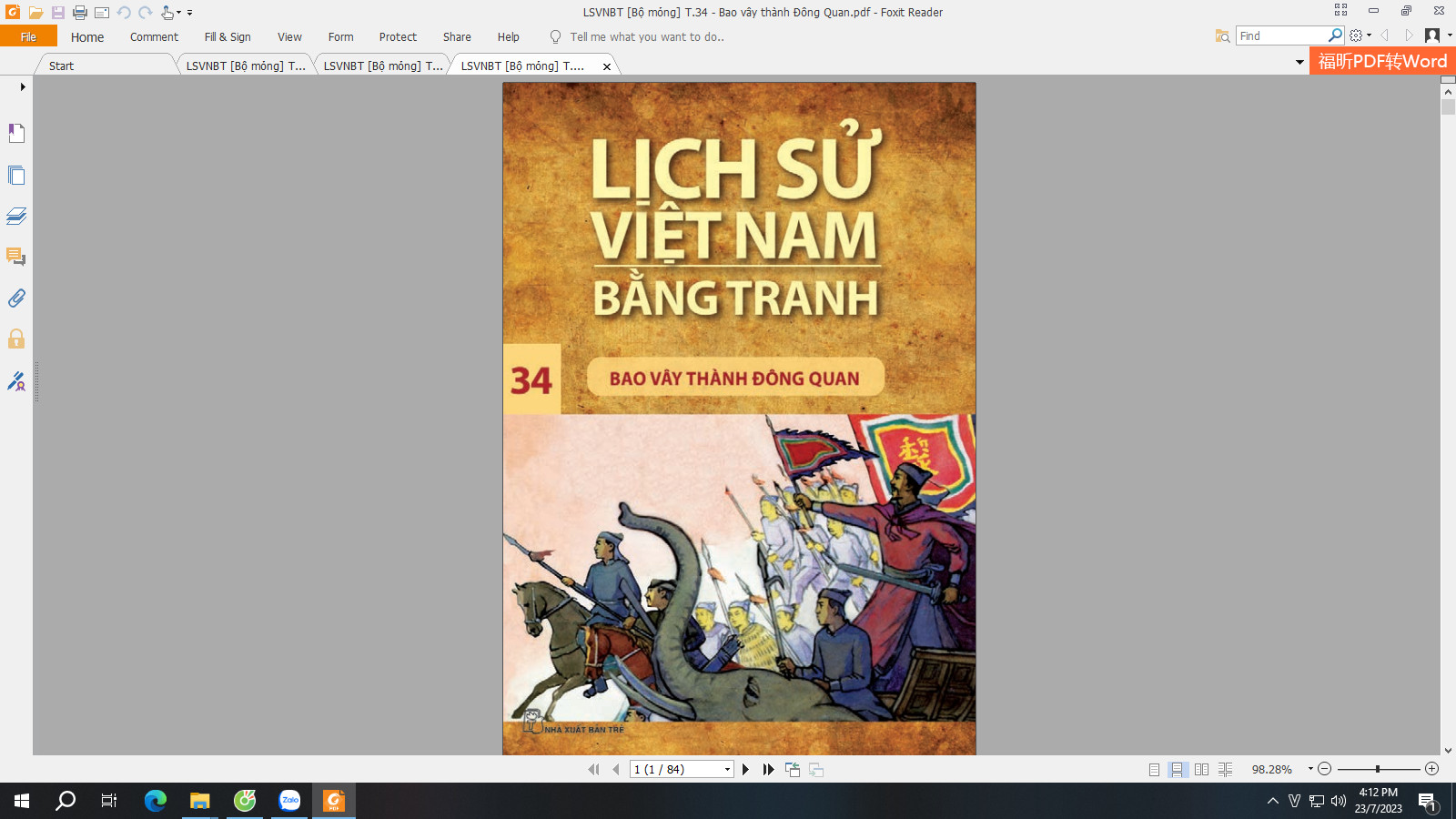The image size is (1456, 819).
Task: Open the Protect ribbon tab
Action: (x=398, y=37)
